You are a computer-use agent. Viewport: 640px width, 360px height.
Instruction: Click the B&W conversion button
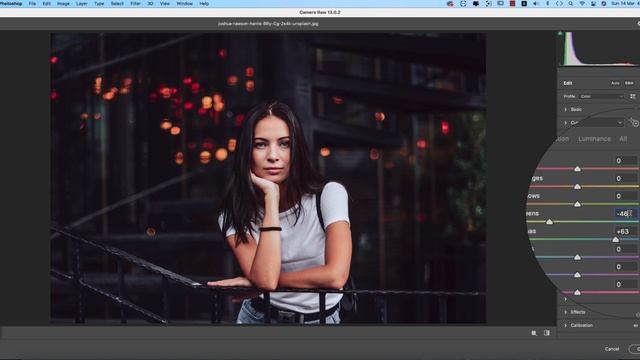click(629, 83)
